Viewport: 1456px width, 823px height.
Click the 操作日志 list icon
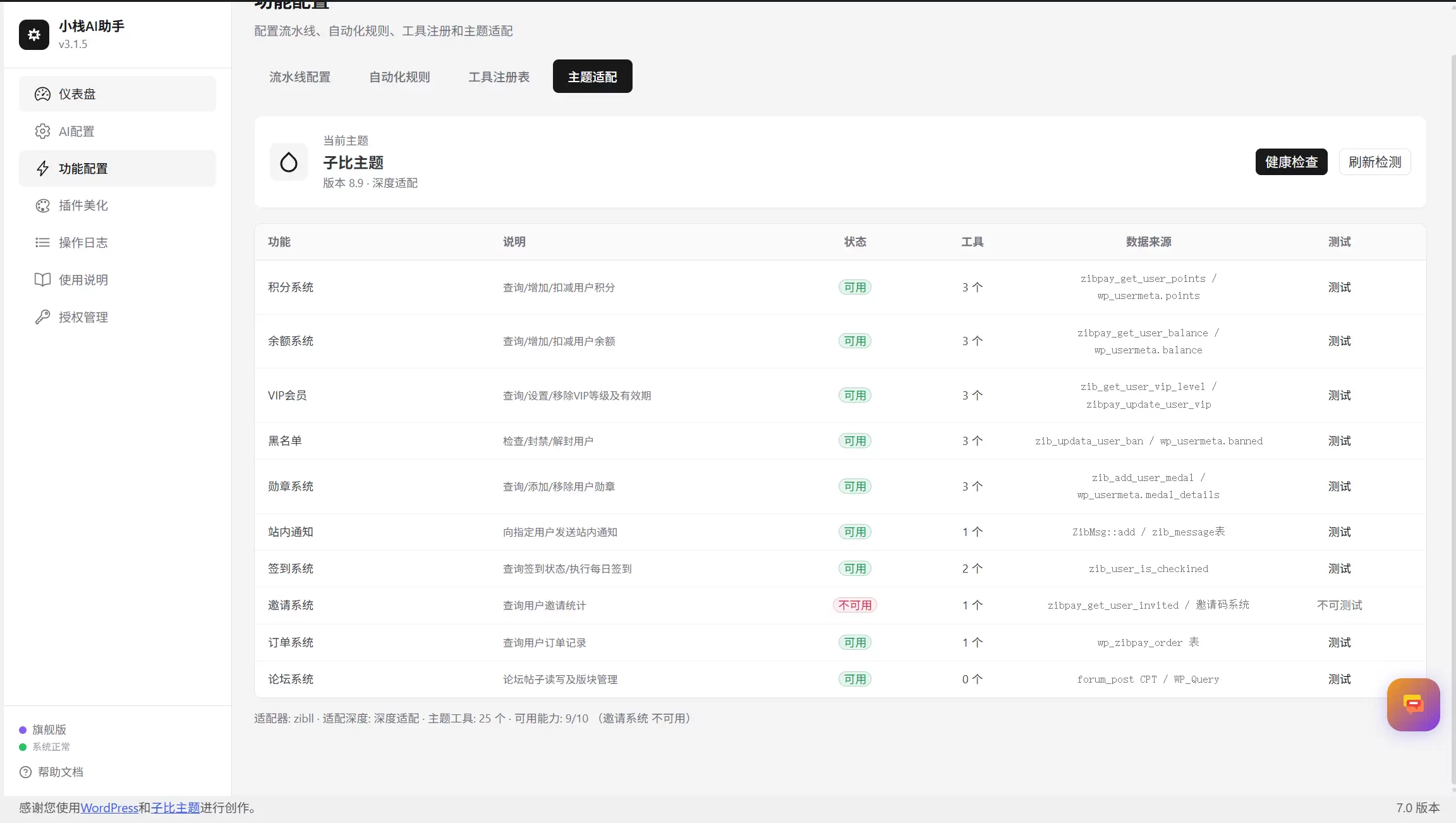tap(42, 243)
